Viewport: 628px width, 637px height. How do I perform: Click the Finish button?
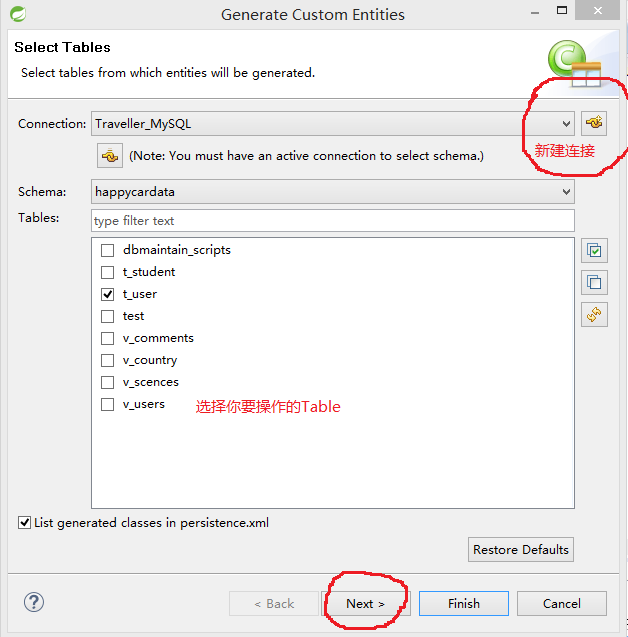[x=464, y=604]
